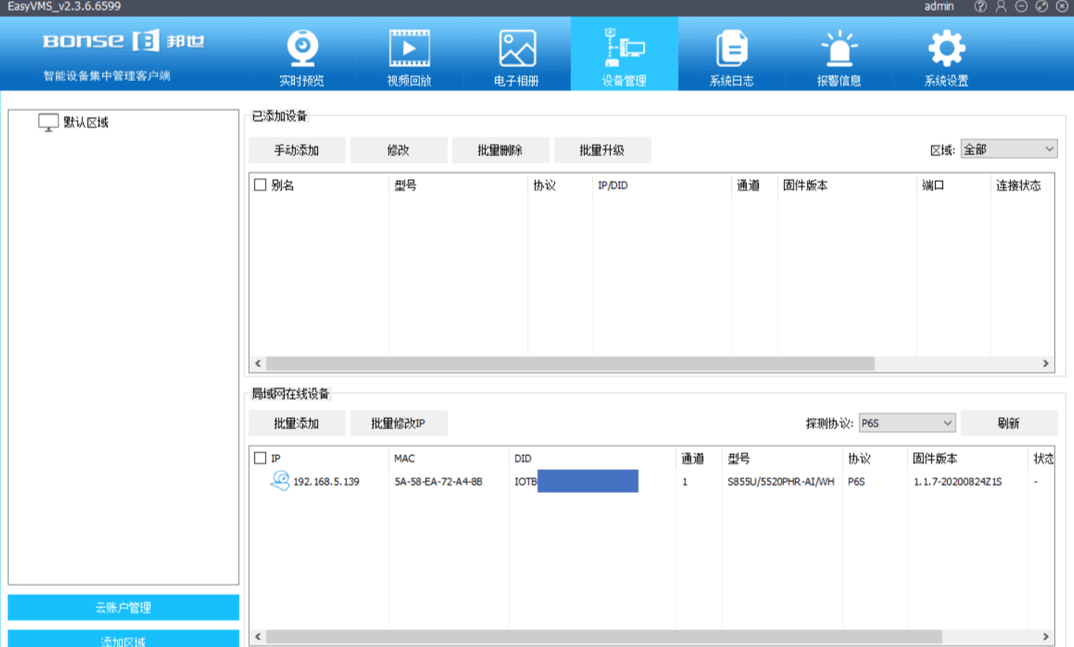Check the IP select-all checkbox in LAN devices
This screenshot has width=1074, height=647.
click(x=261, y=458)
